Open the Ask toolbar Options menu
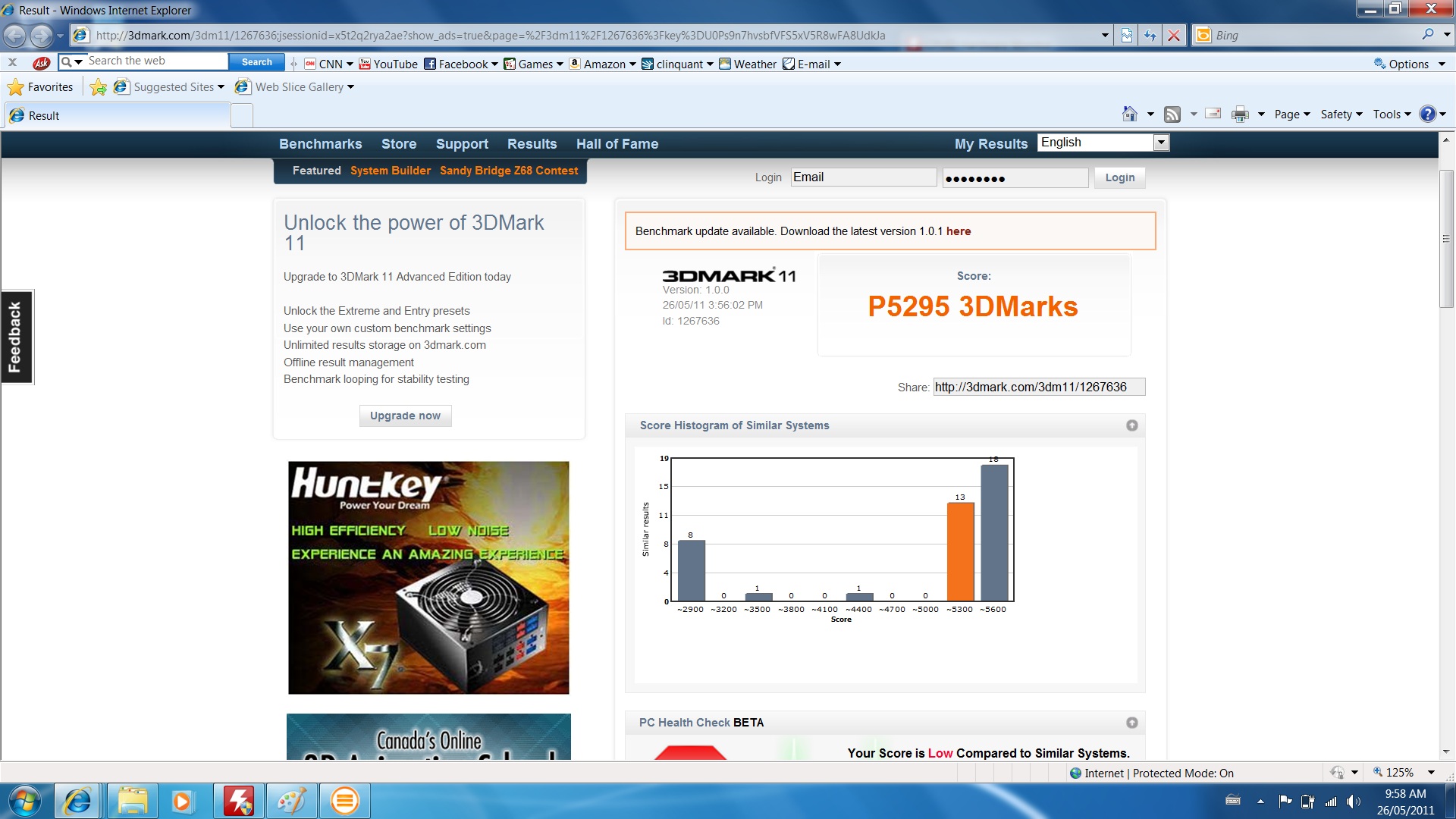The width and height of the screenshot is (1456, 819). (x=1410, y=64)
